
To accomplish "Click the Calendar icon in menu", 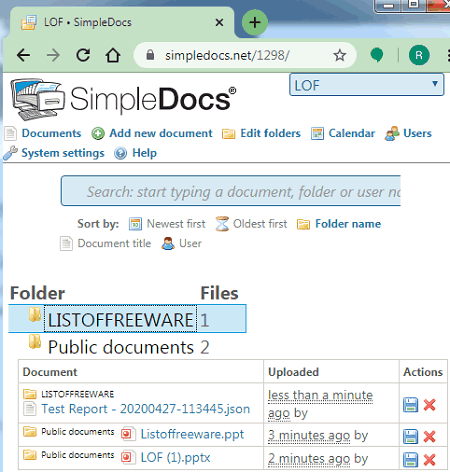I will click(x=317, y=134).
